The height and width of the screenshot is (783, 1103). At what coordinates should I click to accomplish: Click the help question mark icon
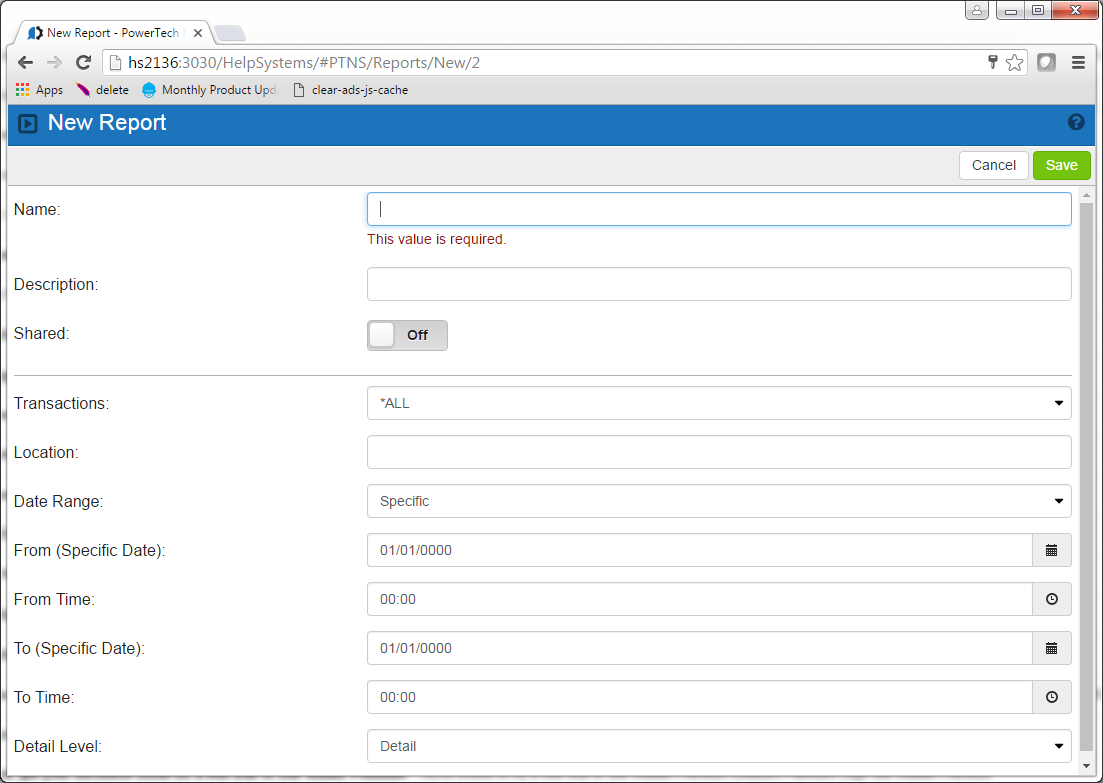point(1076,122)
